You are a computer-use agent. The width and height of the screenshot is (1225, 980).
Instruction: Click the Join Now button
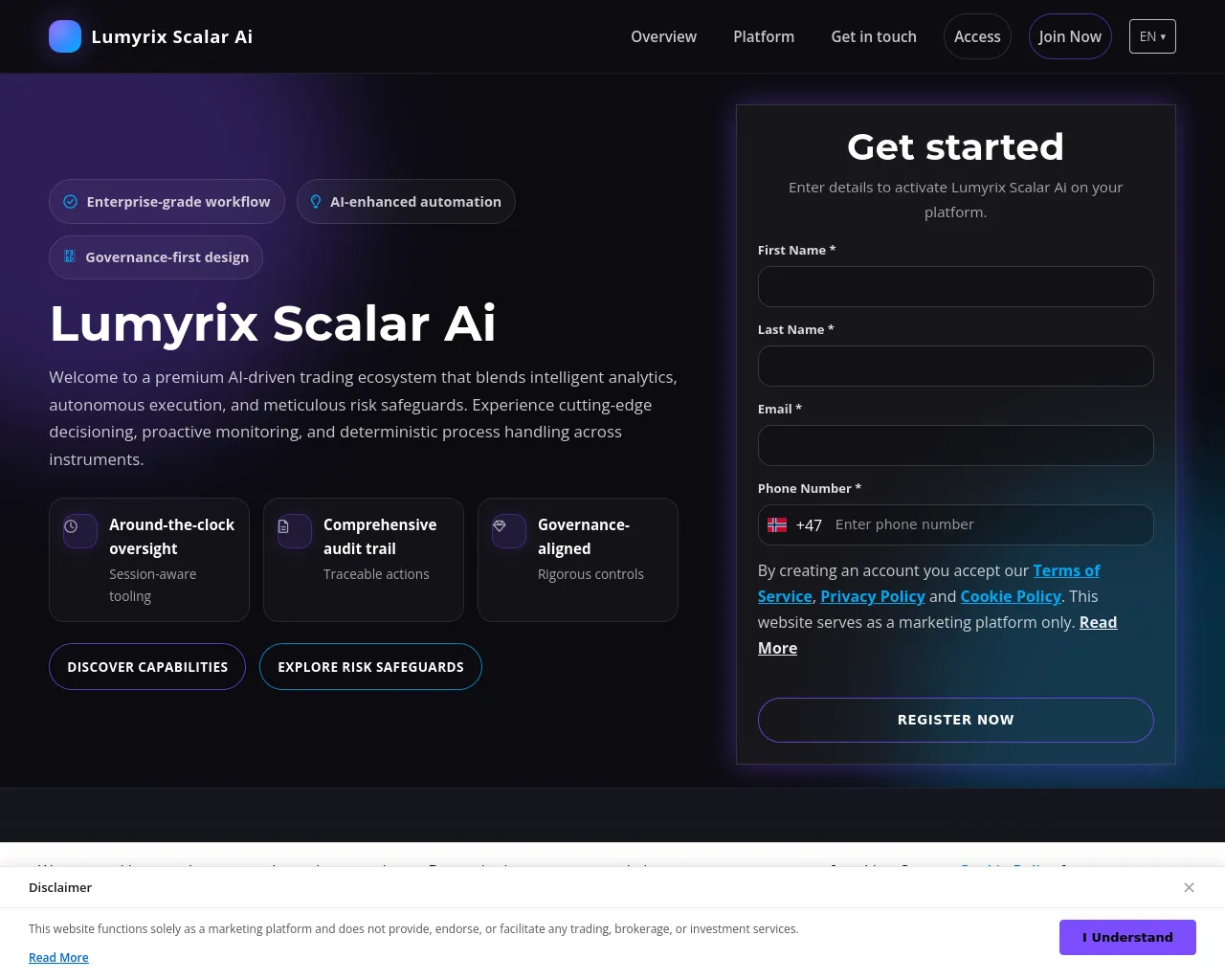(x=1070, y=36)
